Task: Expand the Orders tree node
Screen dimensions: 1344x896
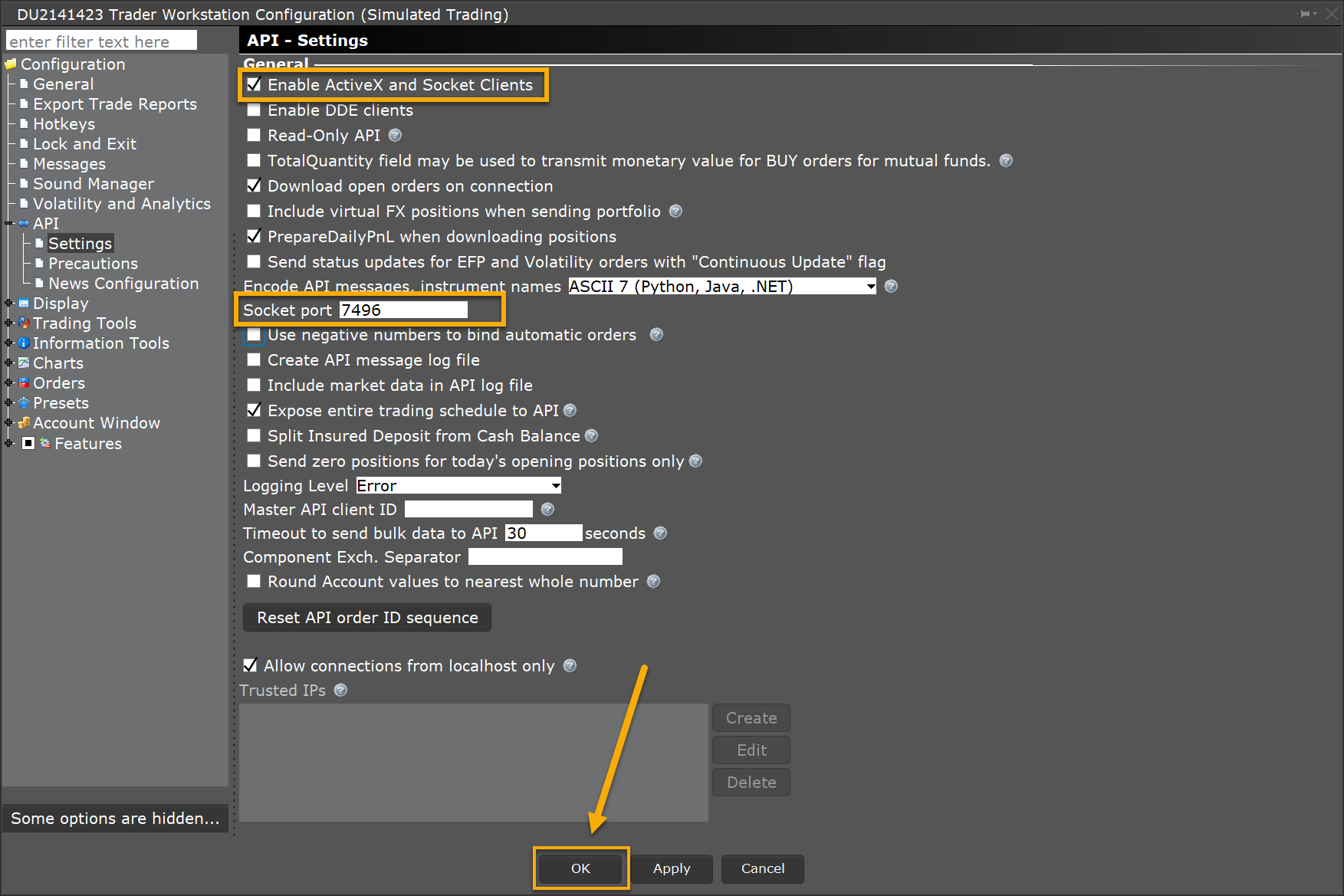Action: [x=9, y=382]
